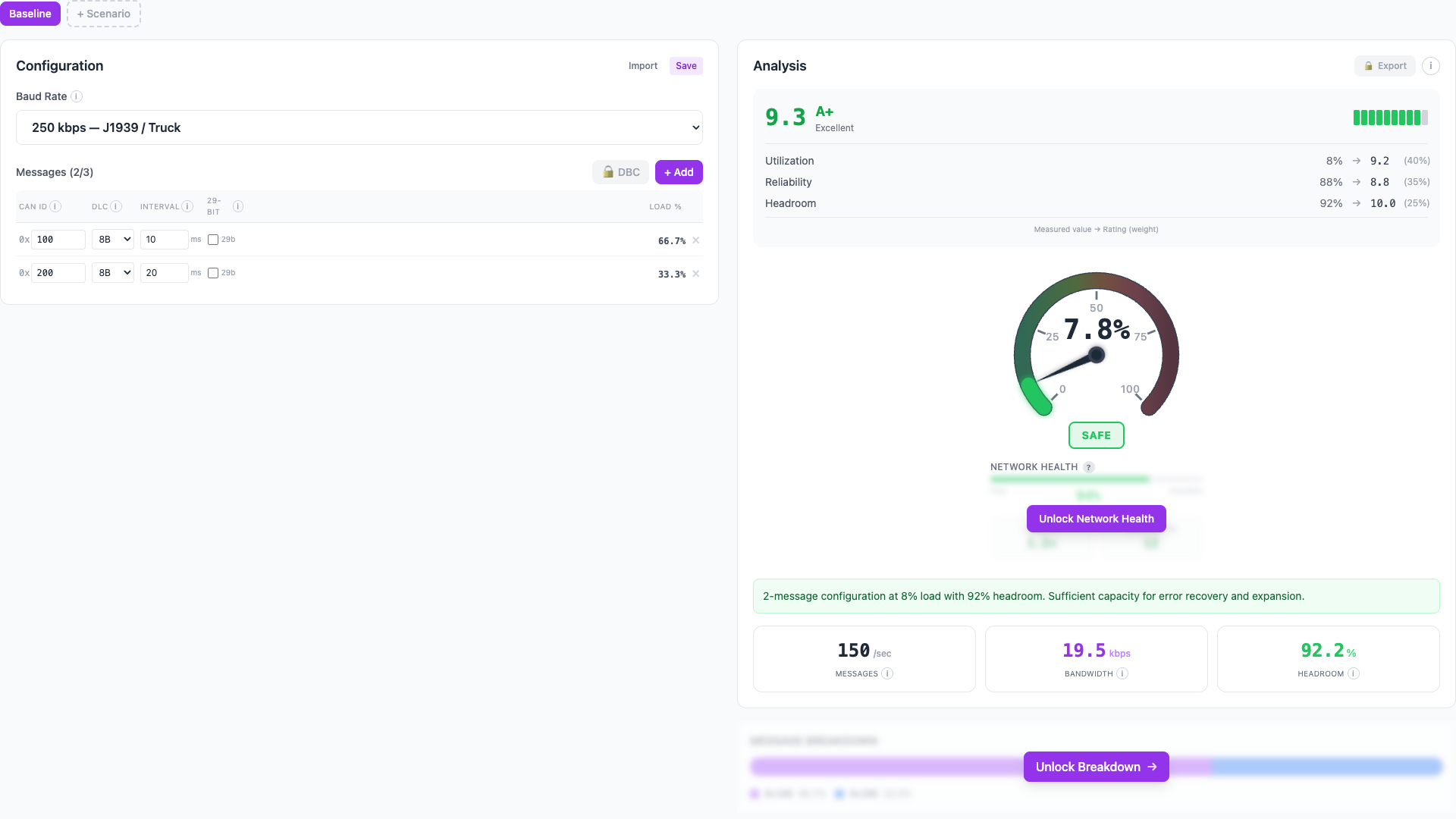Delete the 0x200 message row
Screen dimensions: 1456x819
click(696, 274)
